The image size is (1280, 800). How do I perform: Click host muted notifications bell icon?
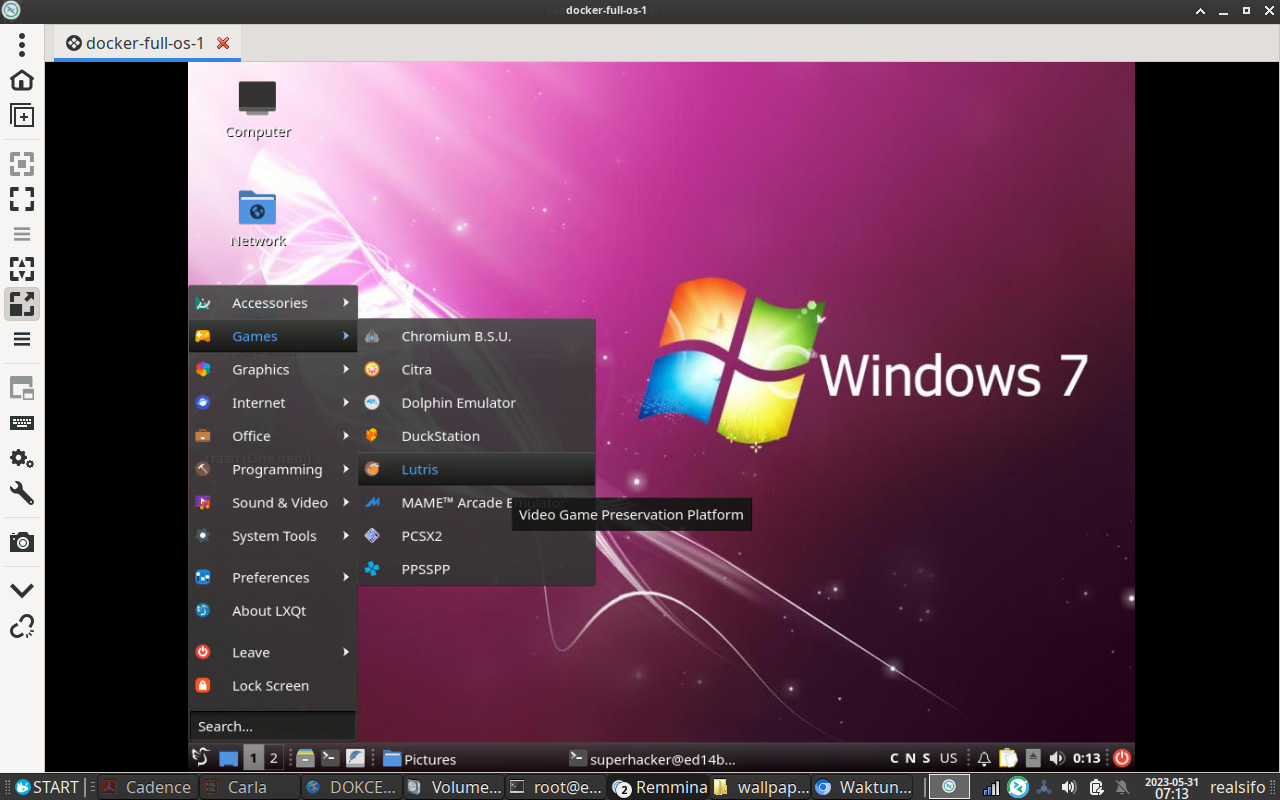coord(1122,788)
